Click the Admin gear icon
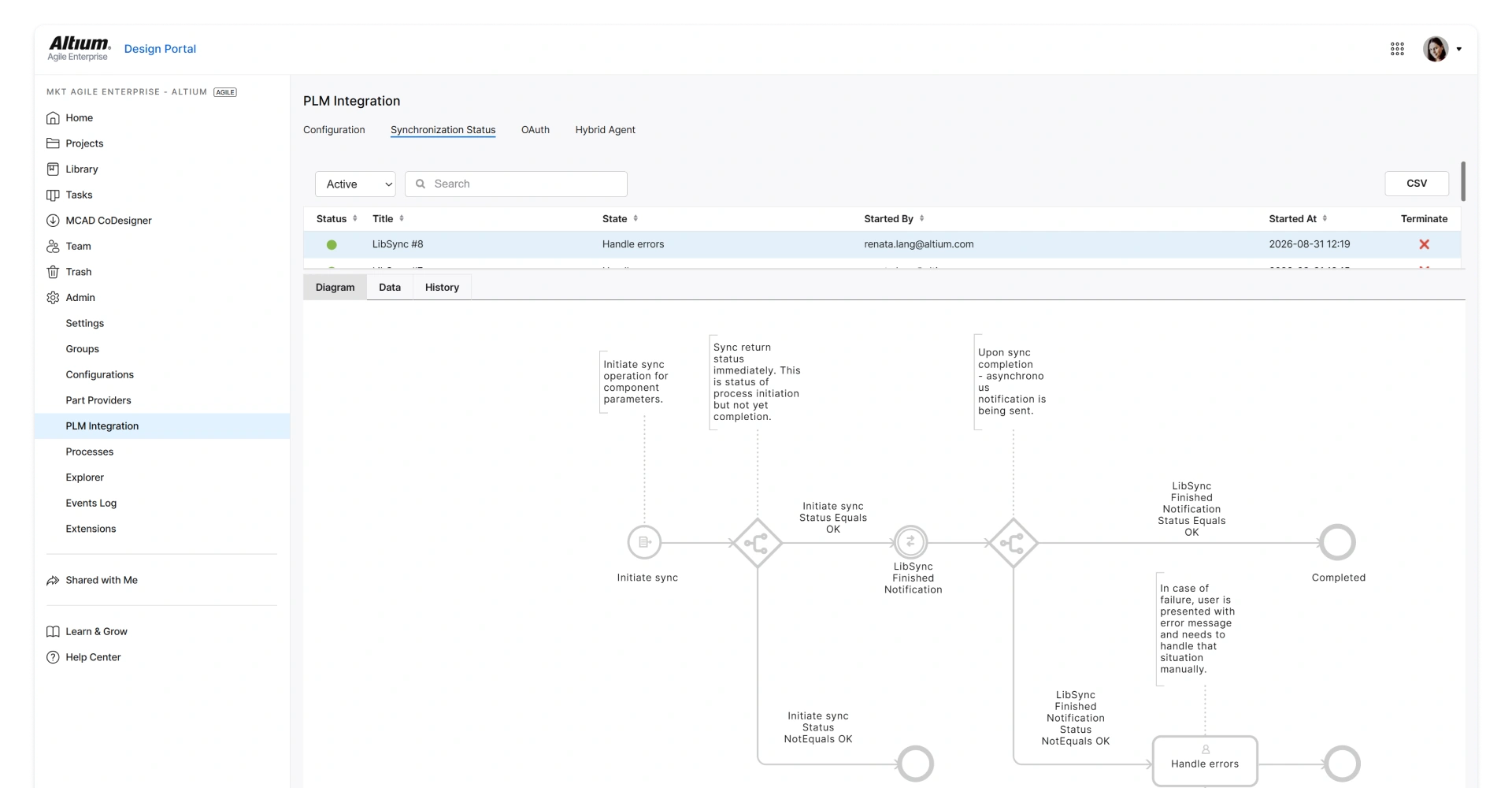 pyautogui.click(x=53, y=298)
